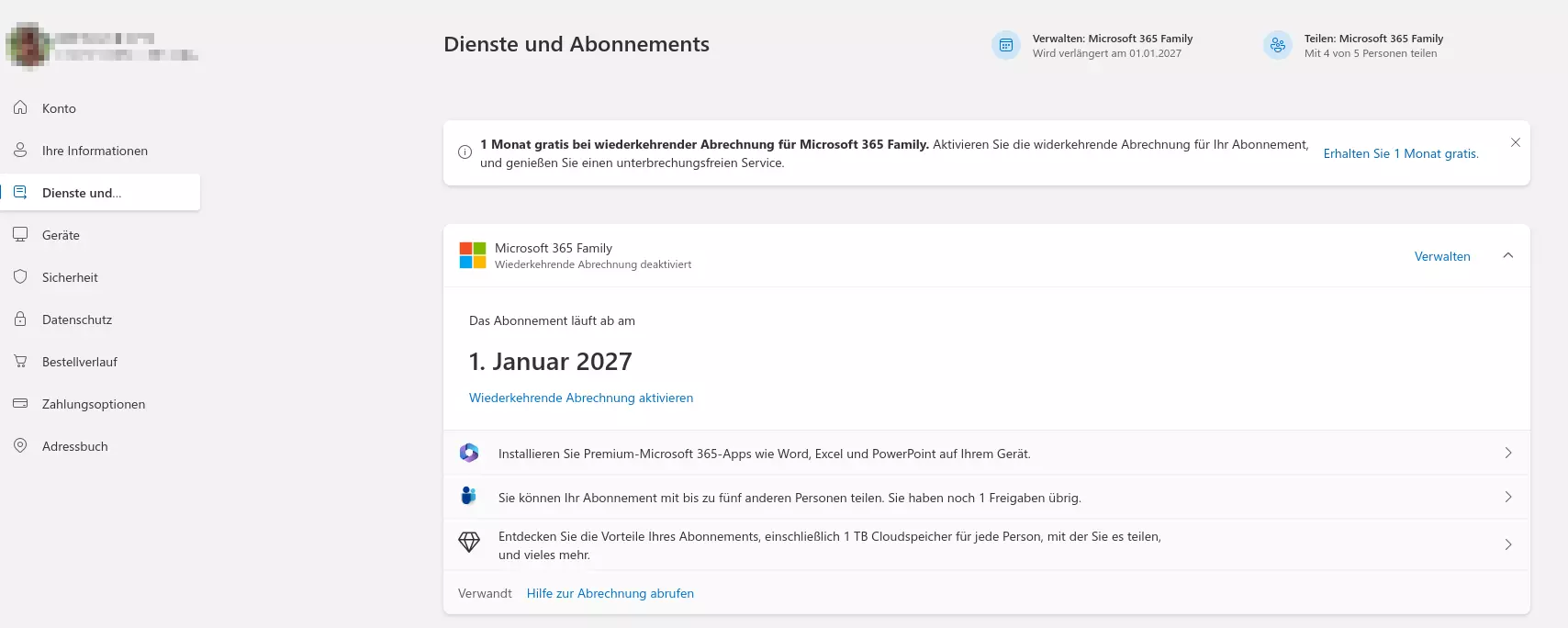
Task: Open Hilfe zur Abrechnung abrufen link
Action: 610,593
